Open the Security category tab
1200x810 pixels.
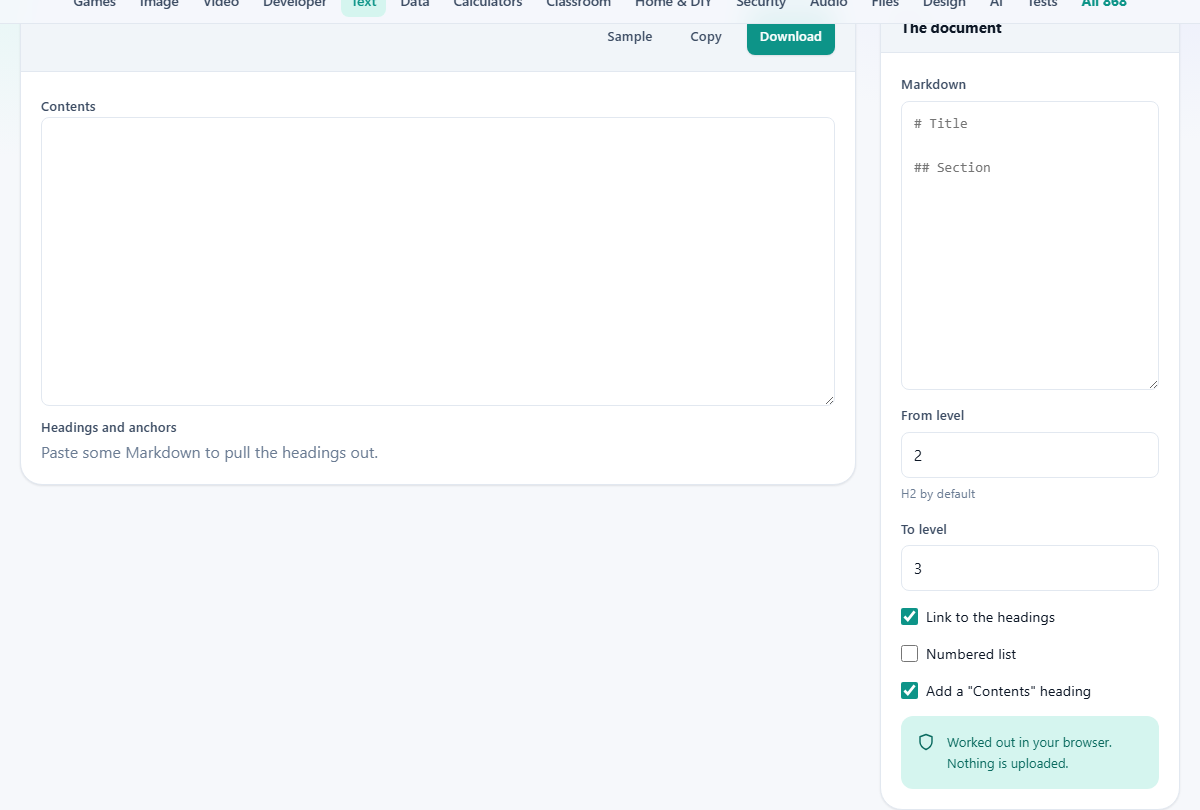point(761,4)
